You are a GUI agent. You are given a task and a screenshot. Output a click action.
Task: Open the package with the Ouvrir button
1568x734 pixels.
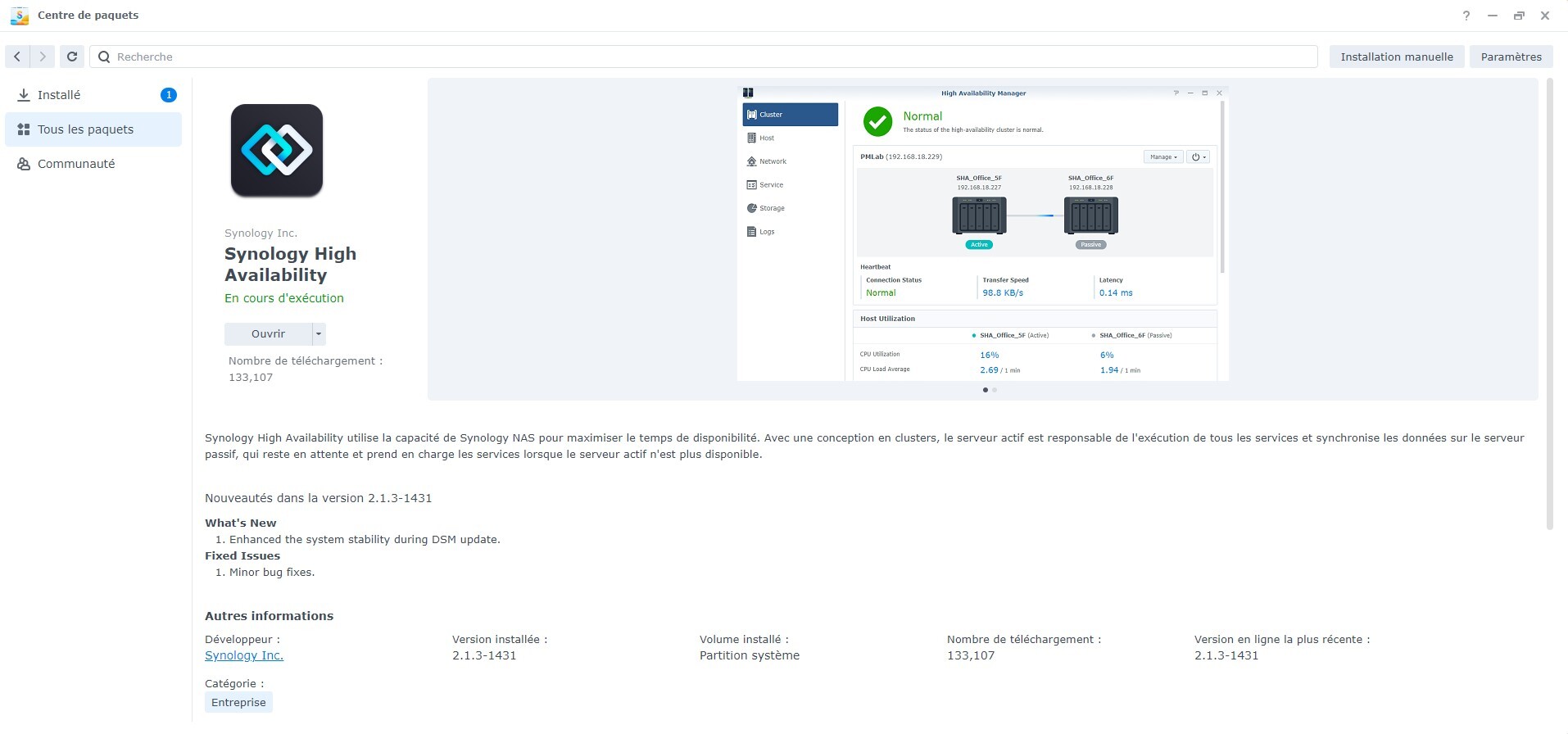pos(268,334)
